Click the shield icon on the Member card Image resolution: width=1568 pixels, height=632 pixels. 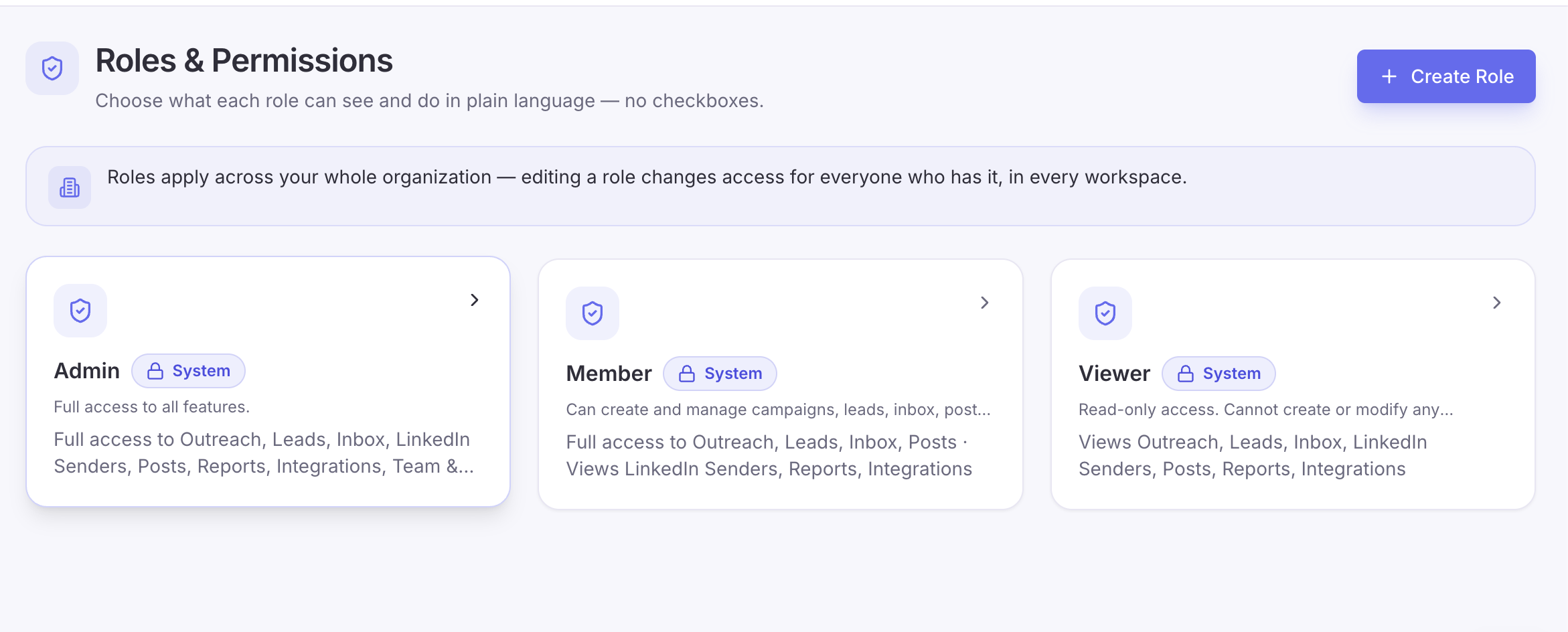(593, 313)
